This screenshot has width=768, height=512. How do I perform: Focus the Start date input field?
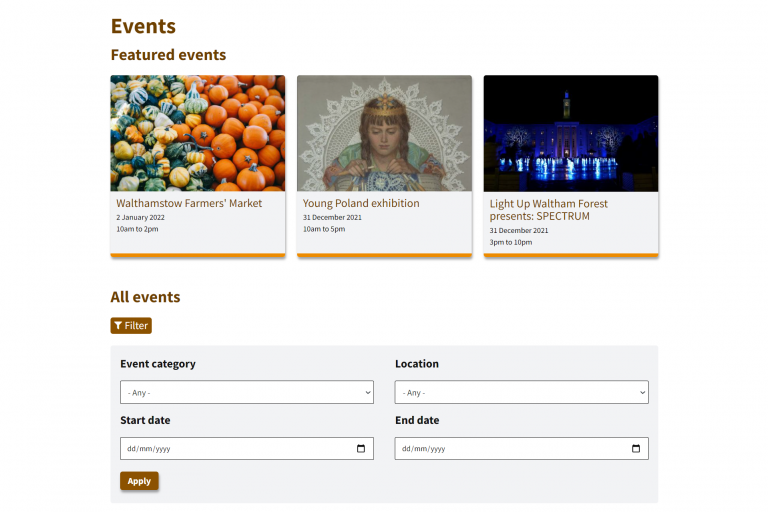[230, 449]
